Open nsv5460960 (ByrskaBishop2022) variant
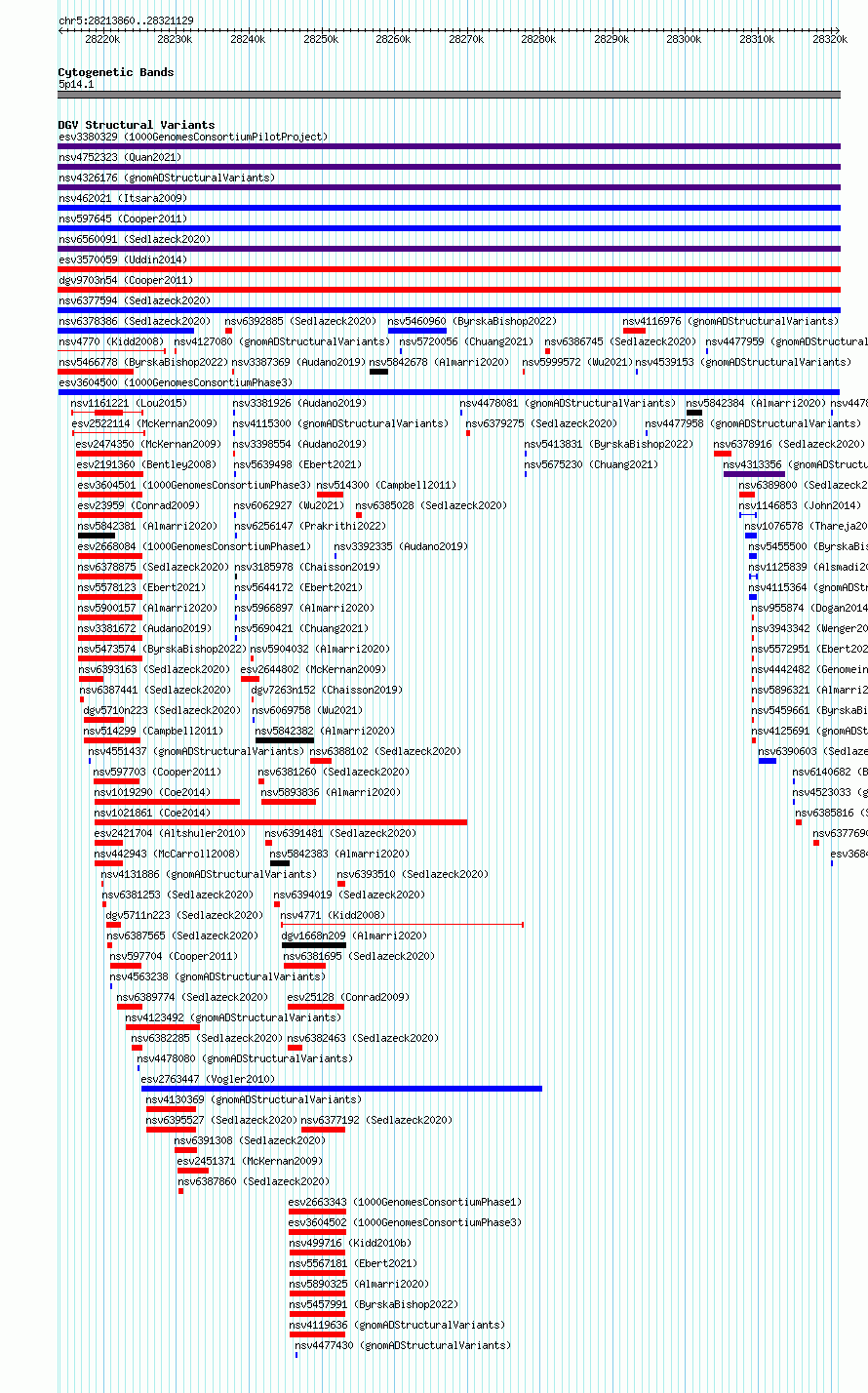This screenshot has width=868, height=1393. pyautogui.click(x=472, y=321)
